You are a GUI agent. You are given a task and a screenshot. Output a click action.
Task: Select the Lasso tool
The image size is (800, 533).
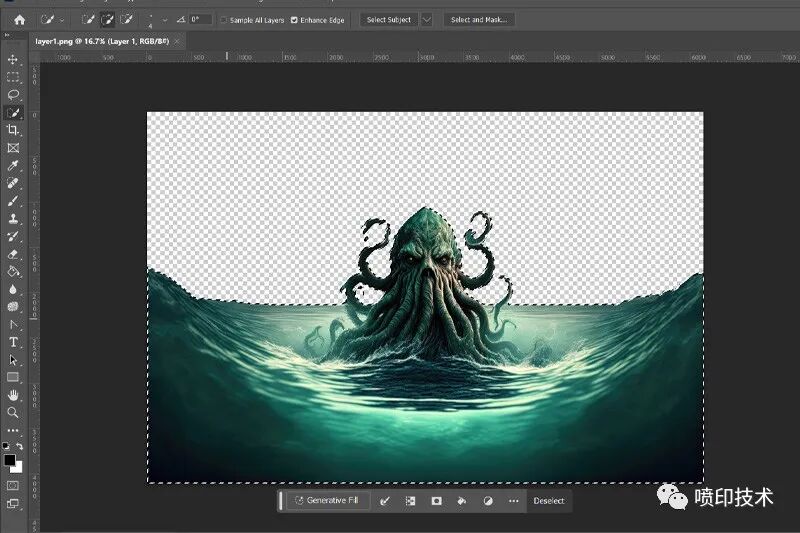(x=13, y=95)
